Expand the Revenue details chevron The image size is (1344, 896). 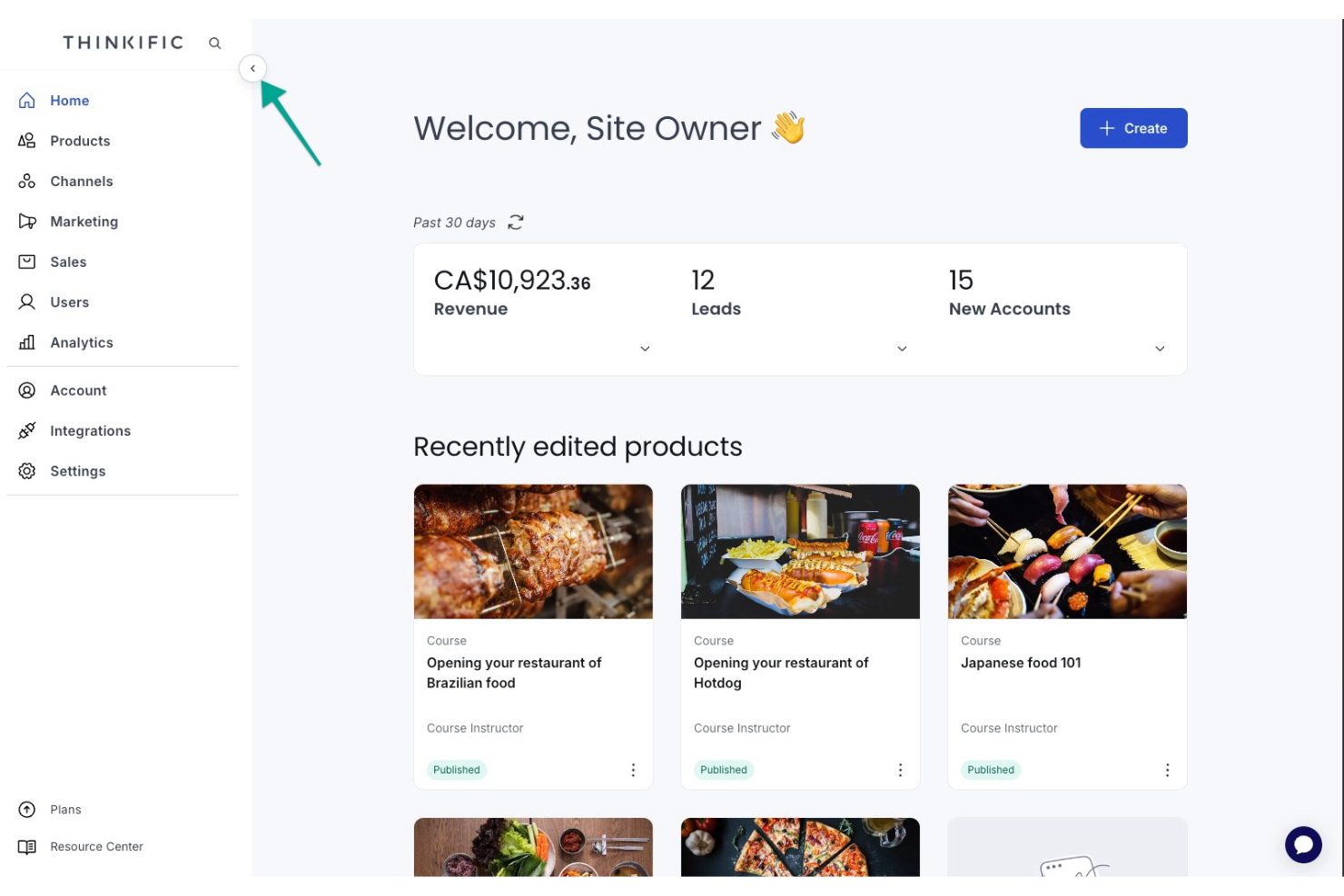click(645, 348)
